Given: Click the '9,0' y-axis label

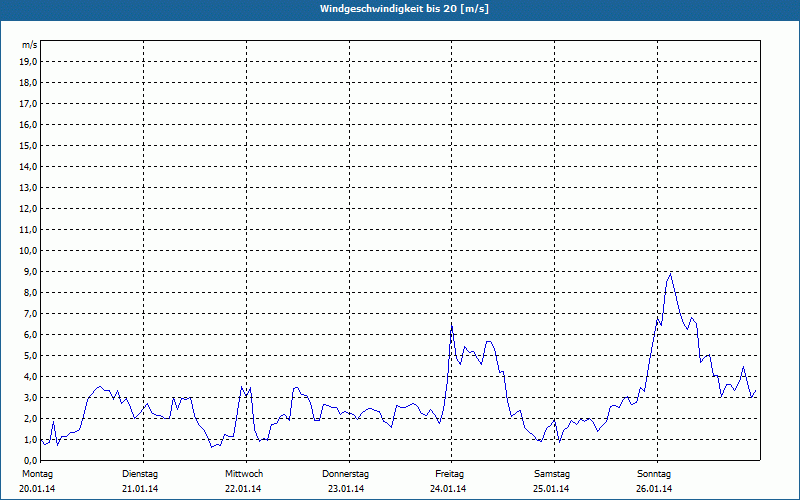Looking at the screenshot, I should (x=30, y=271).
